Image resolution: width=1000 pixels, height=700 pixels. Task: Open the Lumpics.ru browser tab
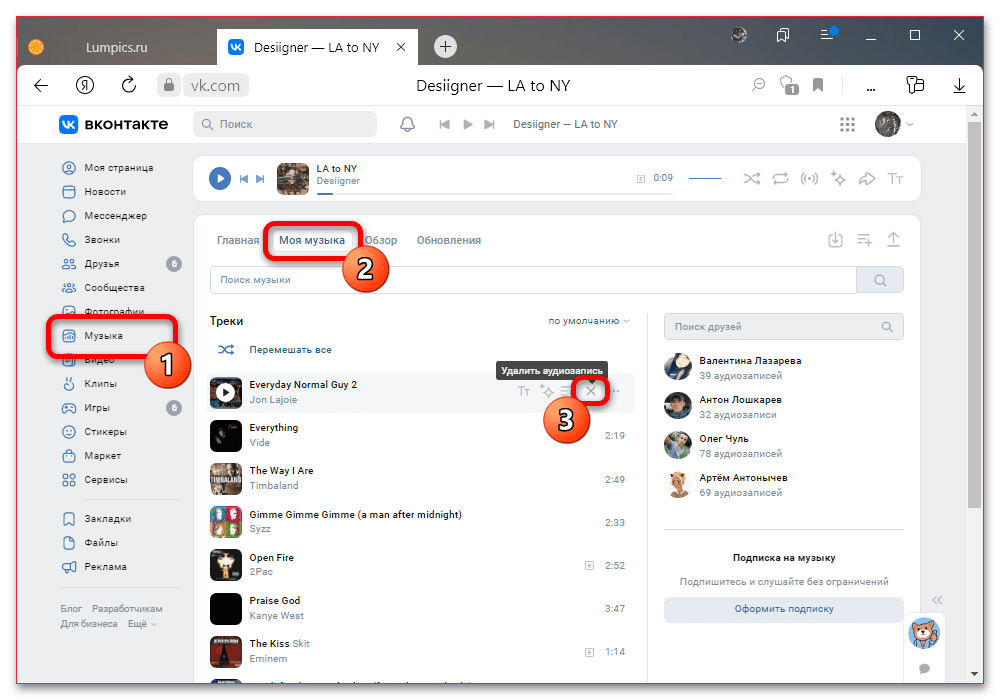[117, 47]
